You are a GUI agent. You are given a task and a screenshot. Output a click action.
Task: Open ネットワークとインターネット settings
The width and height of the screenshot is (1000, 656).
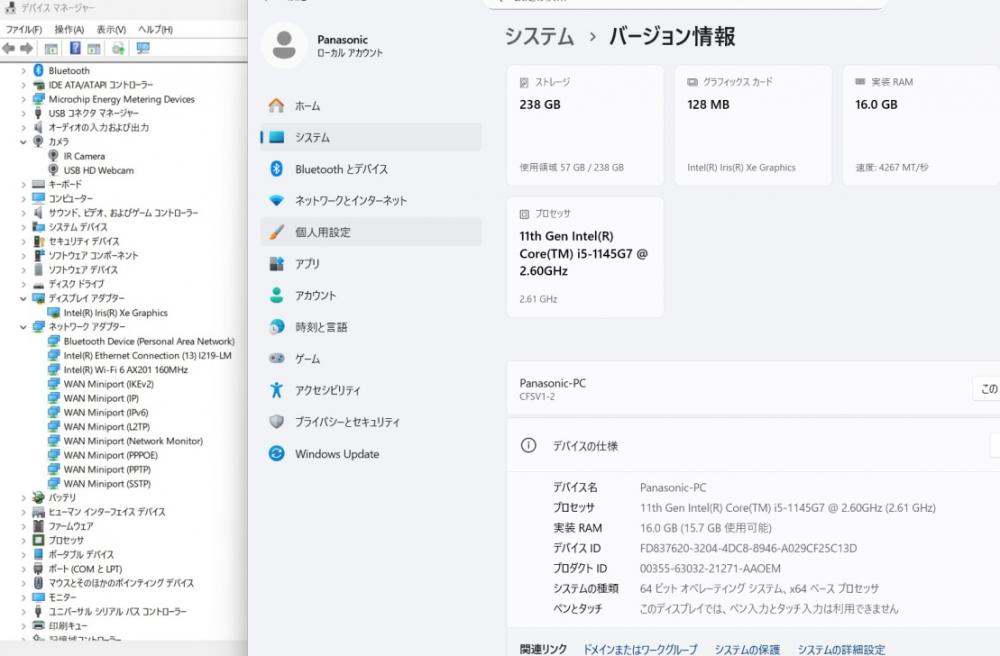[351, 201]
